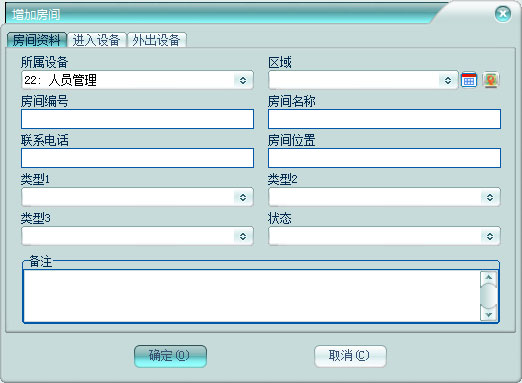Focus the 联系电话 input field

(x=137, y=158)
